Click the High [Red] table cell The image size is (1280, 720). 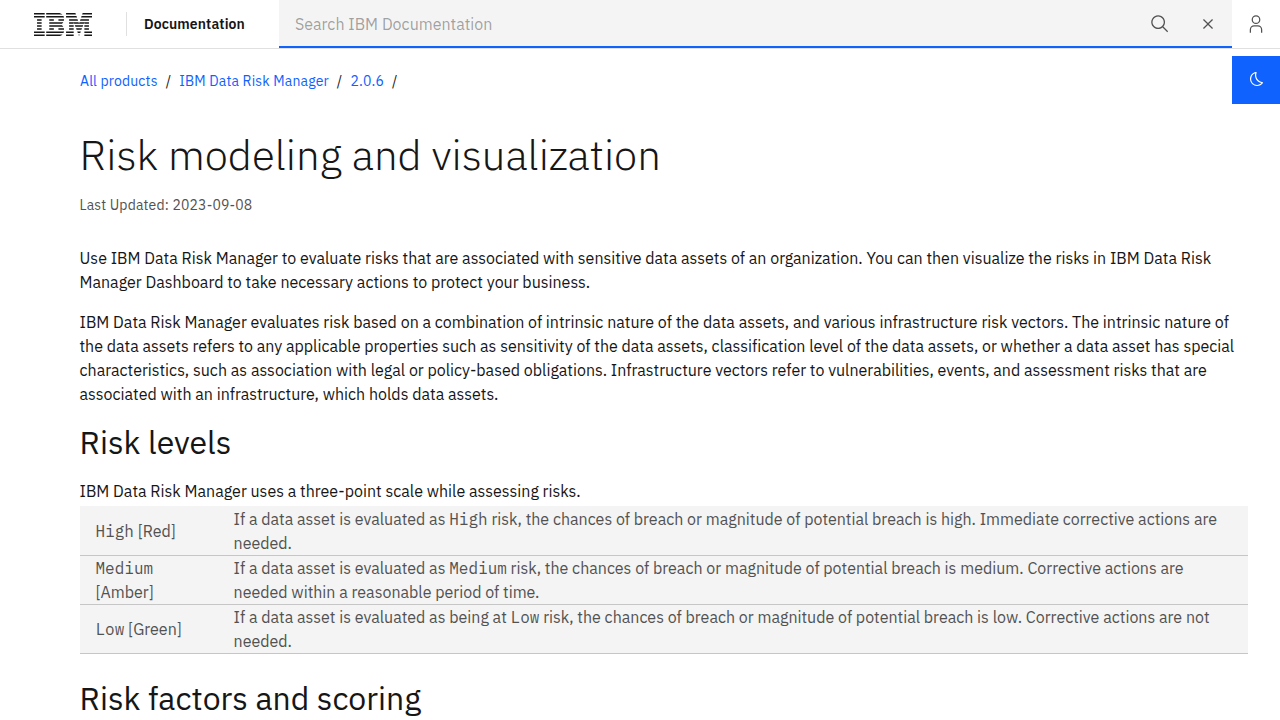point(149,531)
